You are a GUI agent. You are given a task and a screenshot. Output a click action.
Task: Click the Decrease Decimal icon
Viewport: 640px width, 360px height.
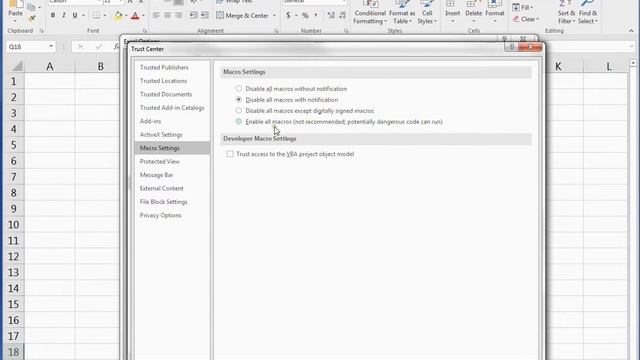pyautogui.click(x=342, y=16)
